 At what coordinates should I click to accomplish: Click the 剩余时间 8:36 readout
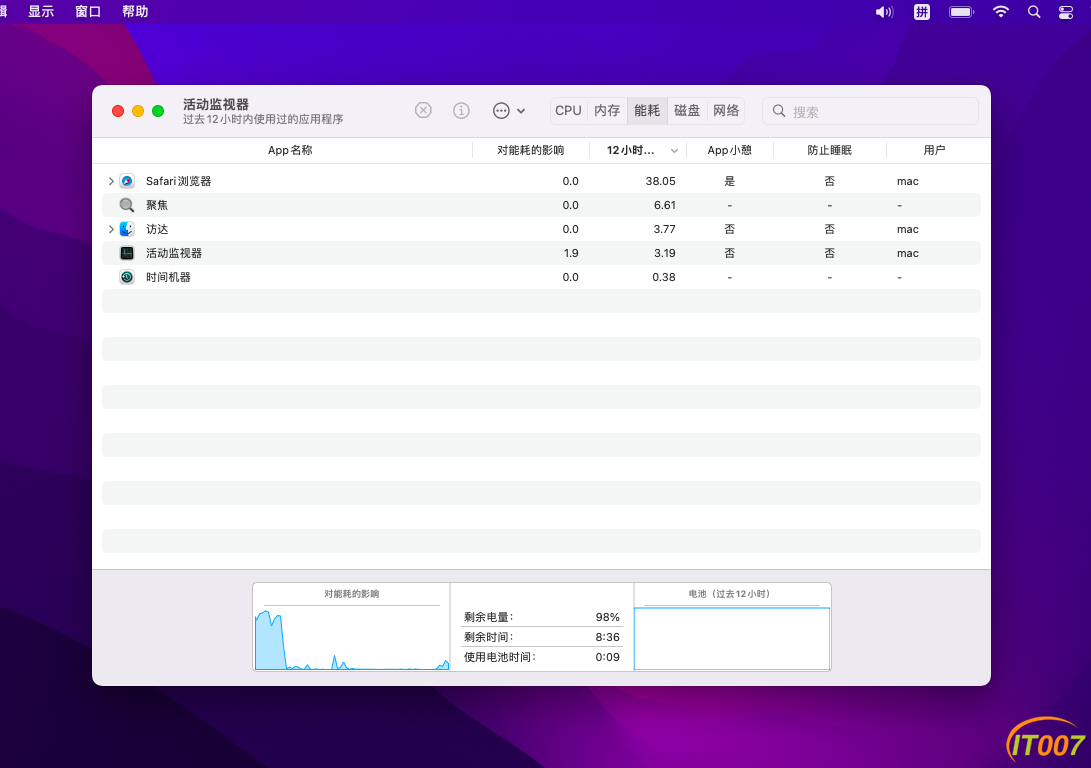pyautogui.click(x=541, y=637)
